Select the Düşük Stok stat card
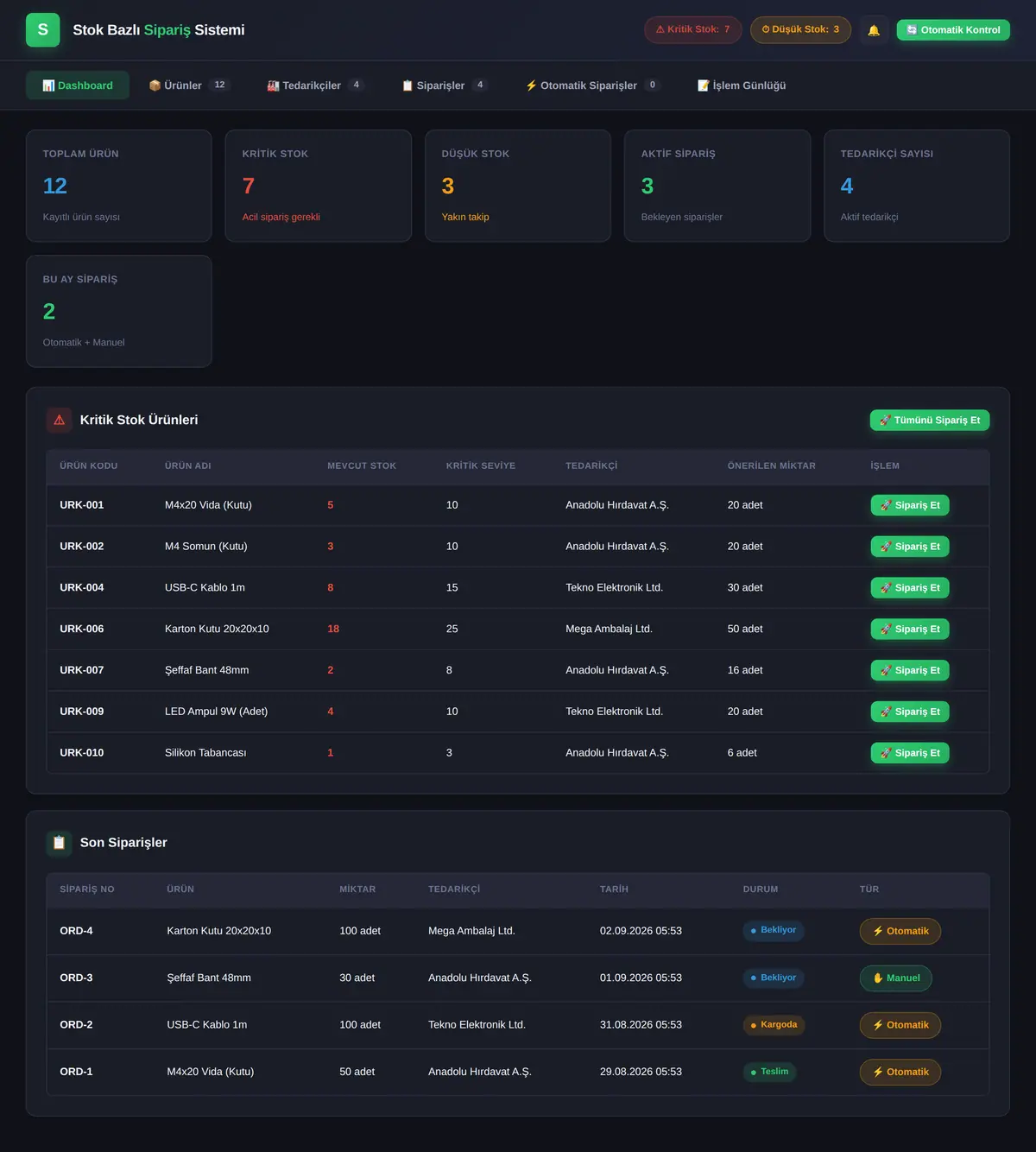The height and width of the screenshot is (1152, 1036). 518,186
